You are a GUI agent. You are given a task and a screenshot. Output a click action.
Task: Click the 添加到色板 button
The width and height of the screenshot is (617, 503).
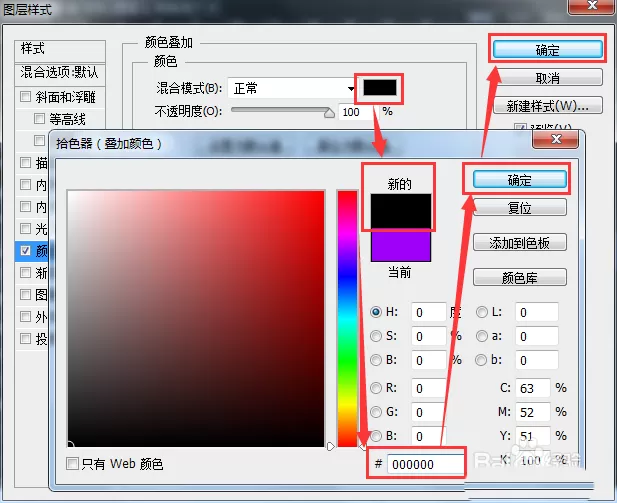[x=519, y=243]
